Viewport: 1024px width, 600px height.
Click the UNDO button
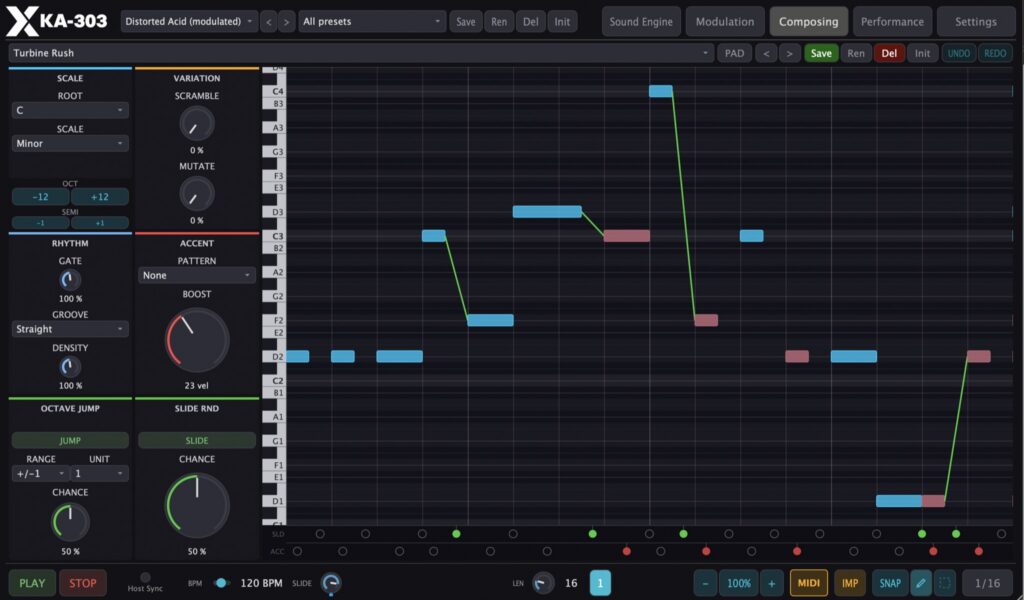(x=959, y=53)
